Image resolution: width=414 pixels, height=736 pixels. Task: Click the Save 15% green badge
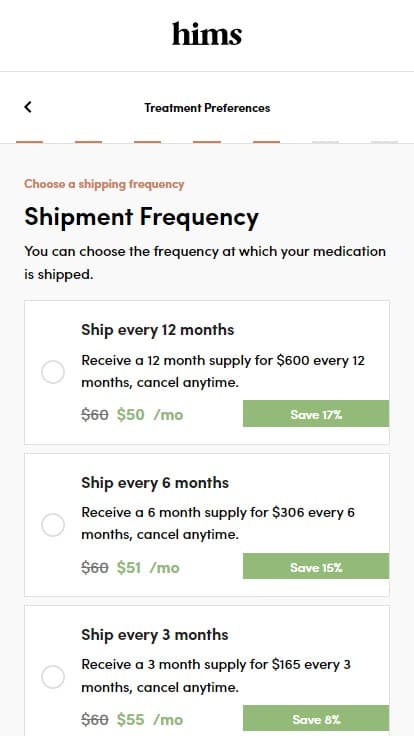click(x=316, y=566)
